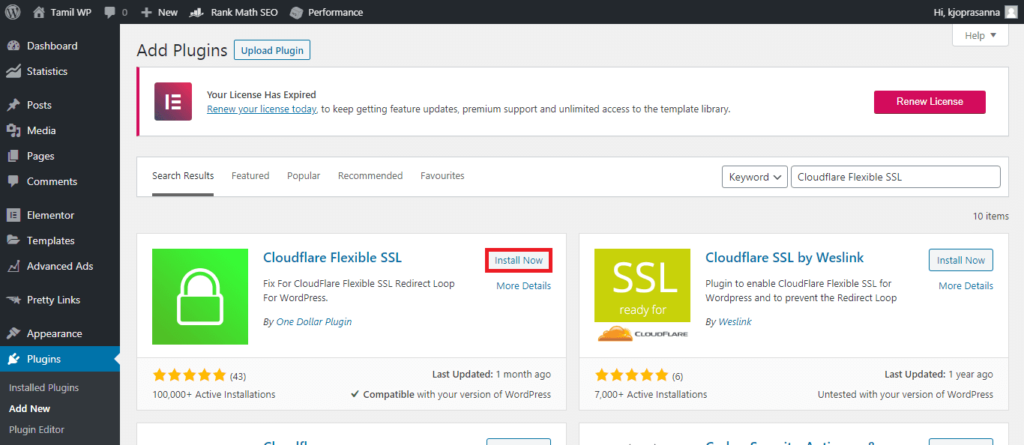Click the Plugins plug icon in sidebar
Image resolution: width=1024 pixels, height=445 pixels.
[13, 359]
